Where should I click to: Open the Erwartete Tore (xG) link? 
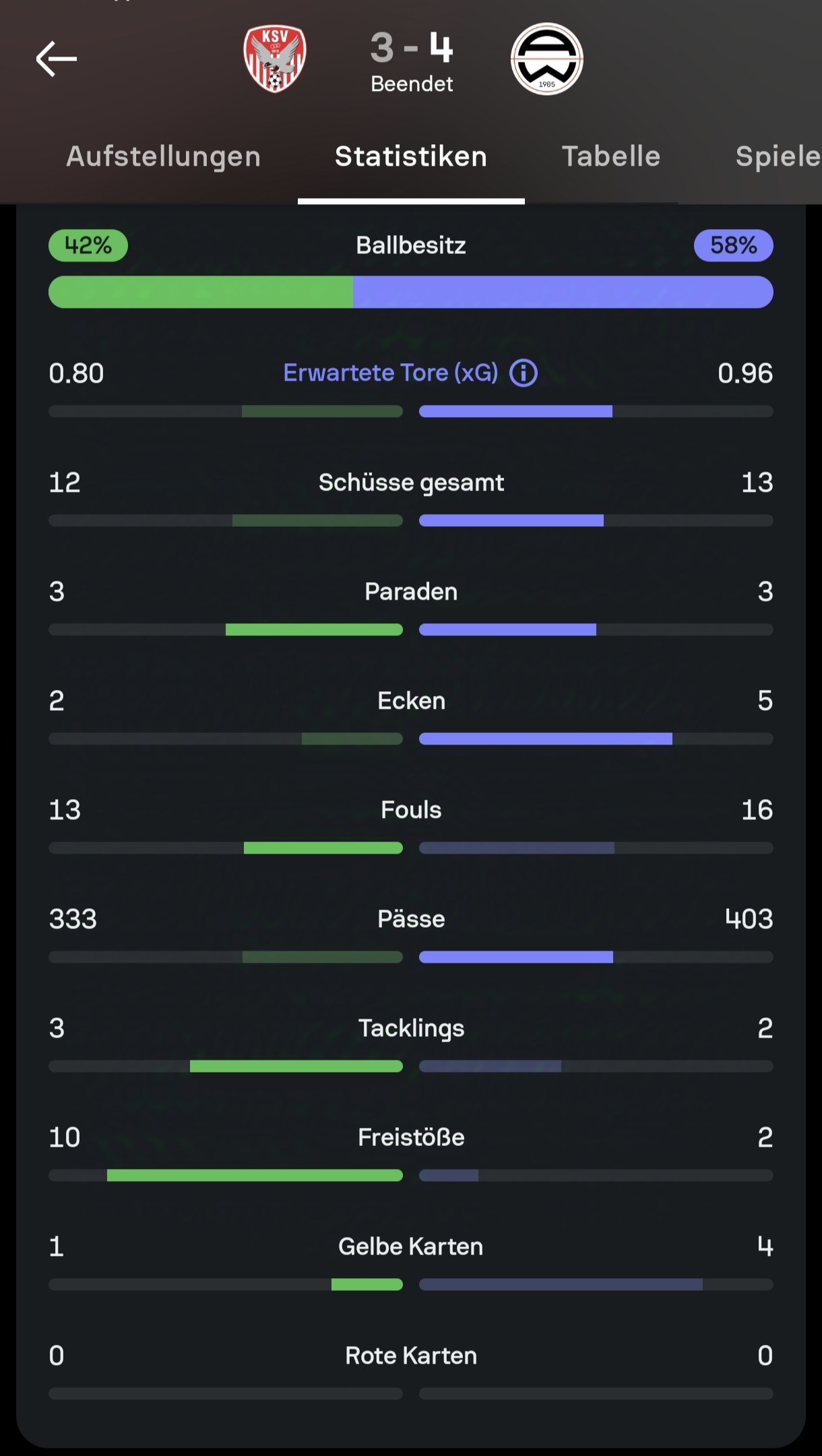tap(391, 373)
